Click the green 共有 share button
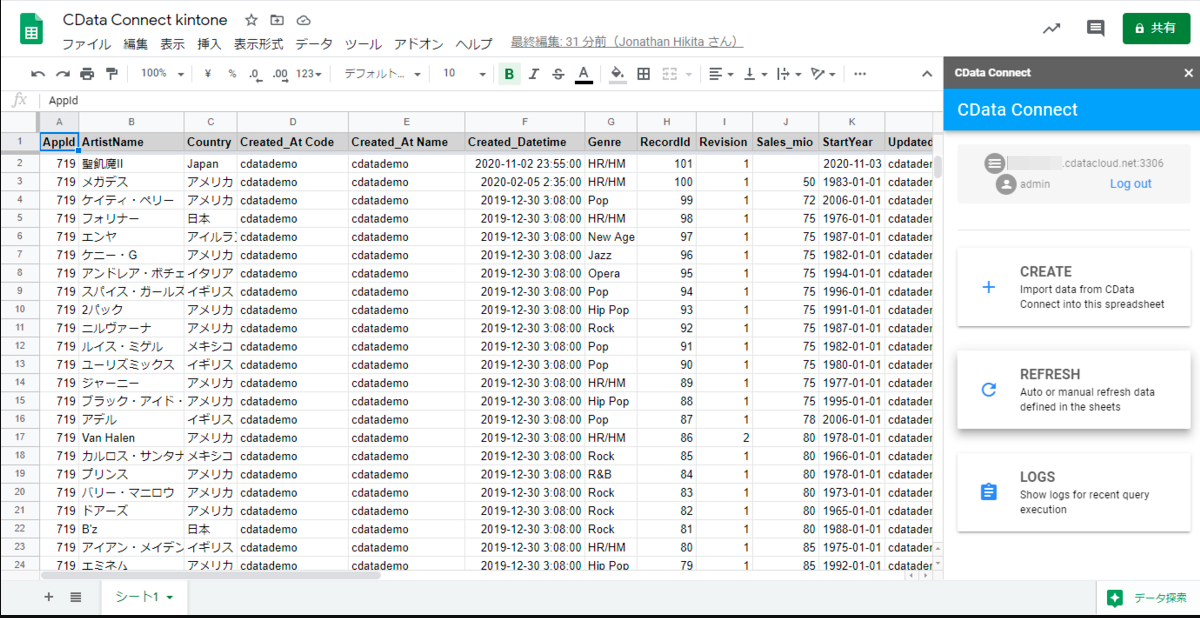Screen dimensions: 1200x618 [x=1156, y=29]
